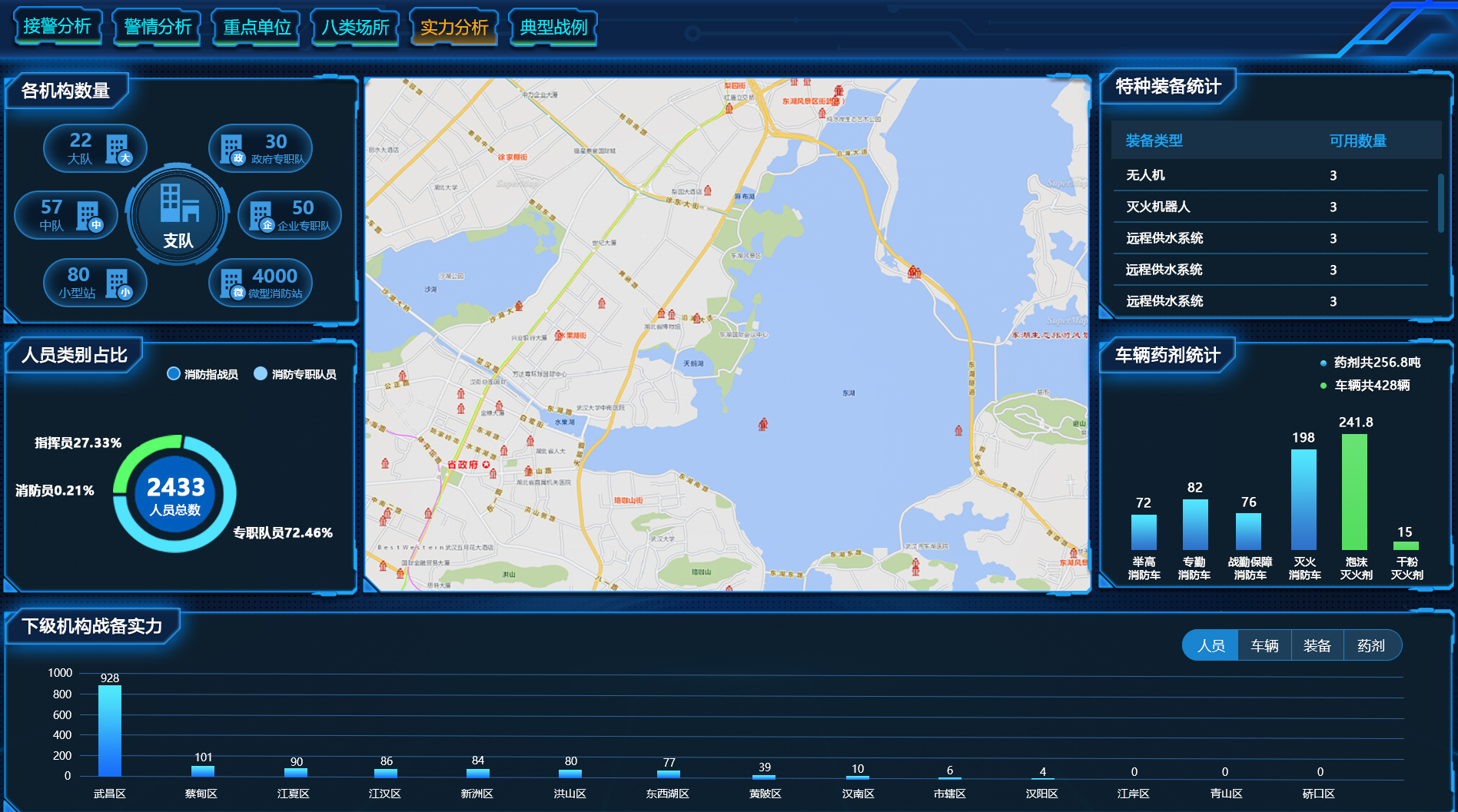1458x812 pixels.
Task: Click the 东湖 label in the lake
Action: 849,393
